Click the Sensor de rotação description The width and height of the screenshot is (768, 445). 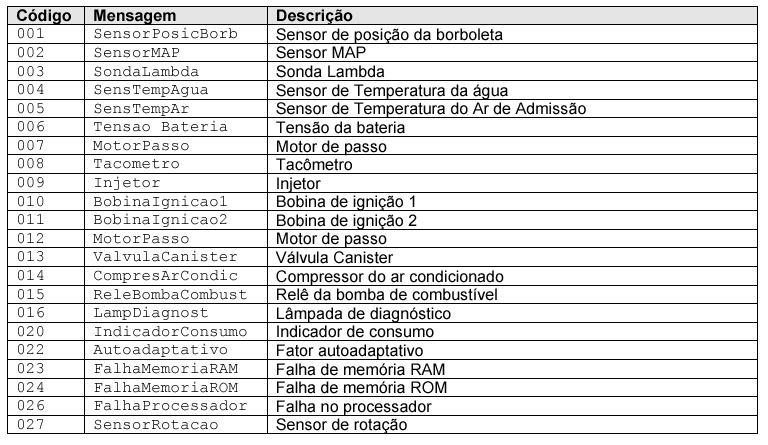[341, 426]
